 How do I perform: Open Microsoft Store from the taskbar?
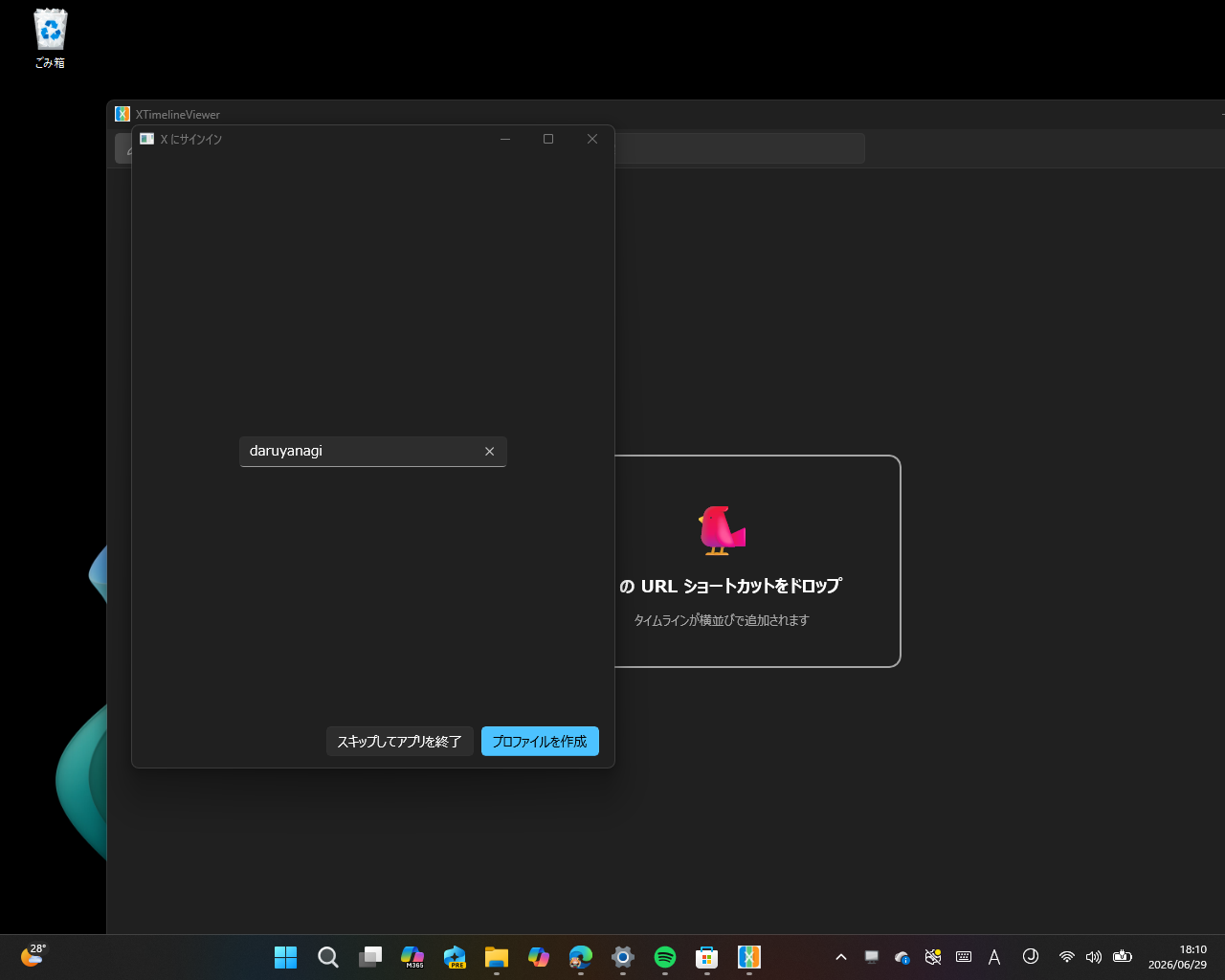(x=706, y=957)
